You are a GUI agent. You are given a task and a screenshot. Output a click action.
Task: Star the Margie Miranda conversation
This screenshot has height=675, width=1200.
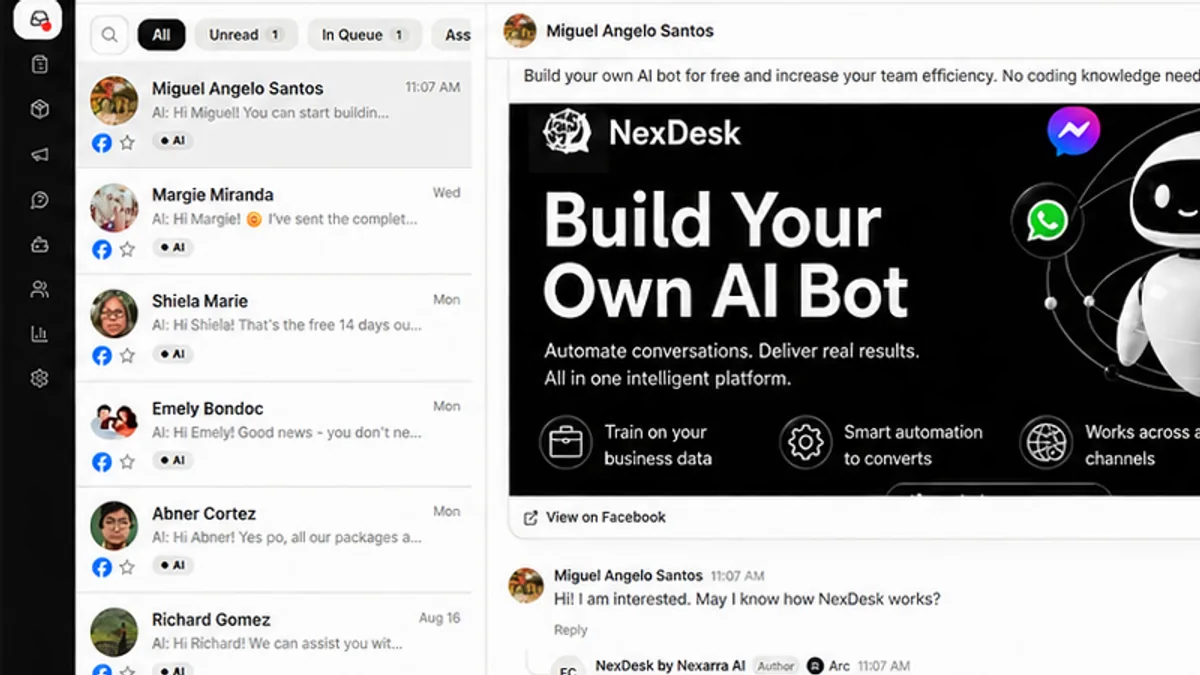tap(127, 249)
